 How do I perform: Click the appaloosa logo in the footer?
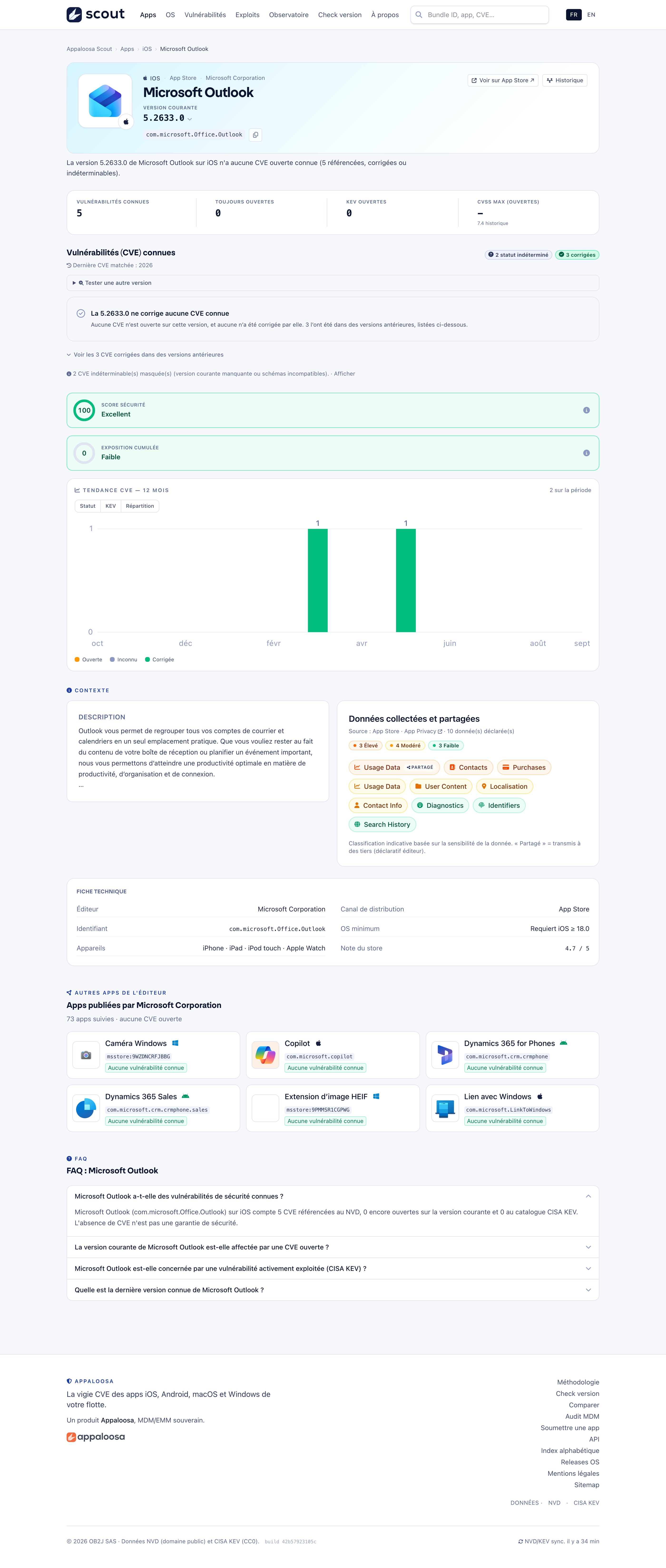point(96,1437)
